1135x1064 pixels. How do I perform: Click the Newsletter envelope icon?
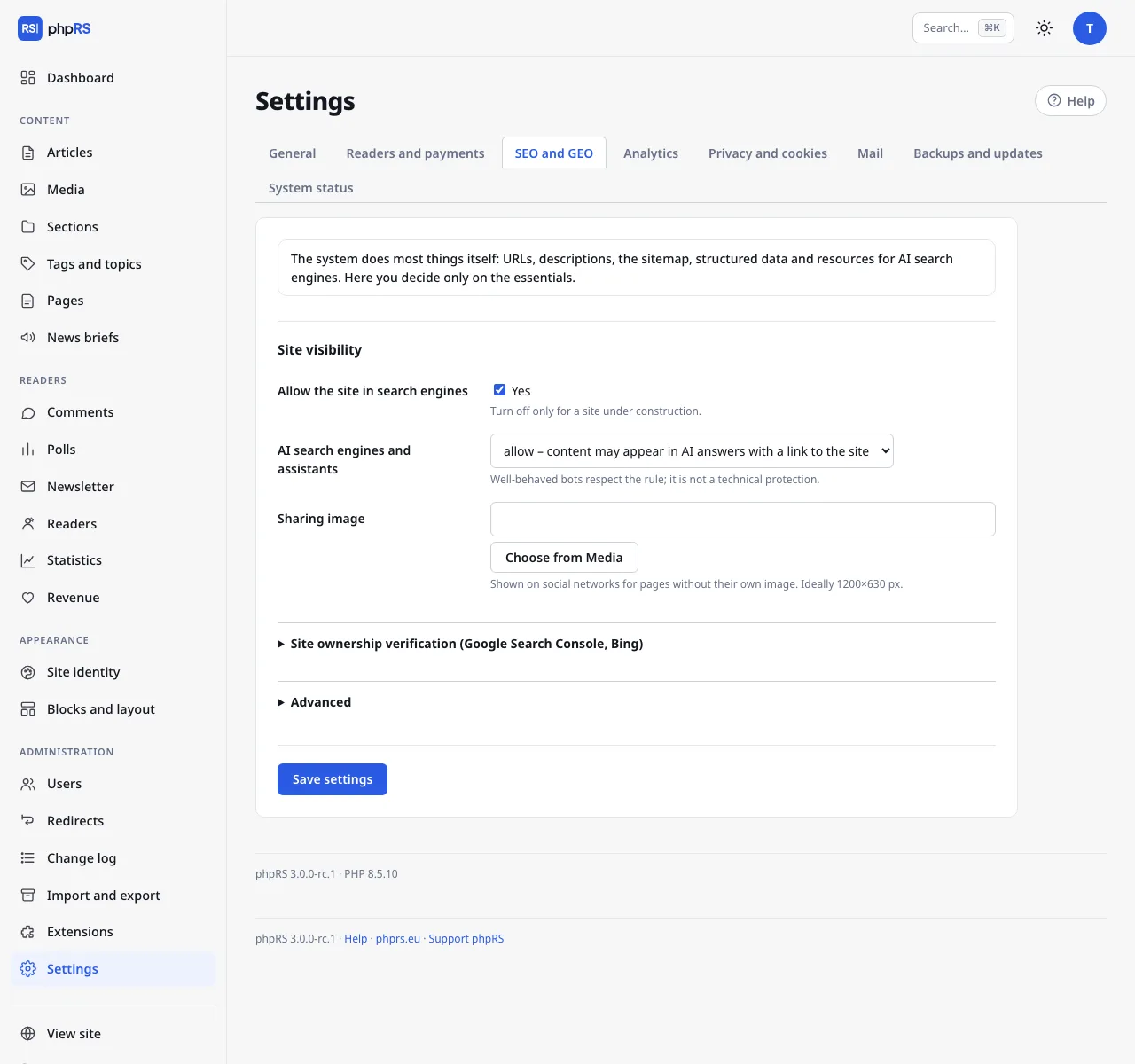[28, 487]
